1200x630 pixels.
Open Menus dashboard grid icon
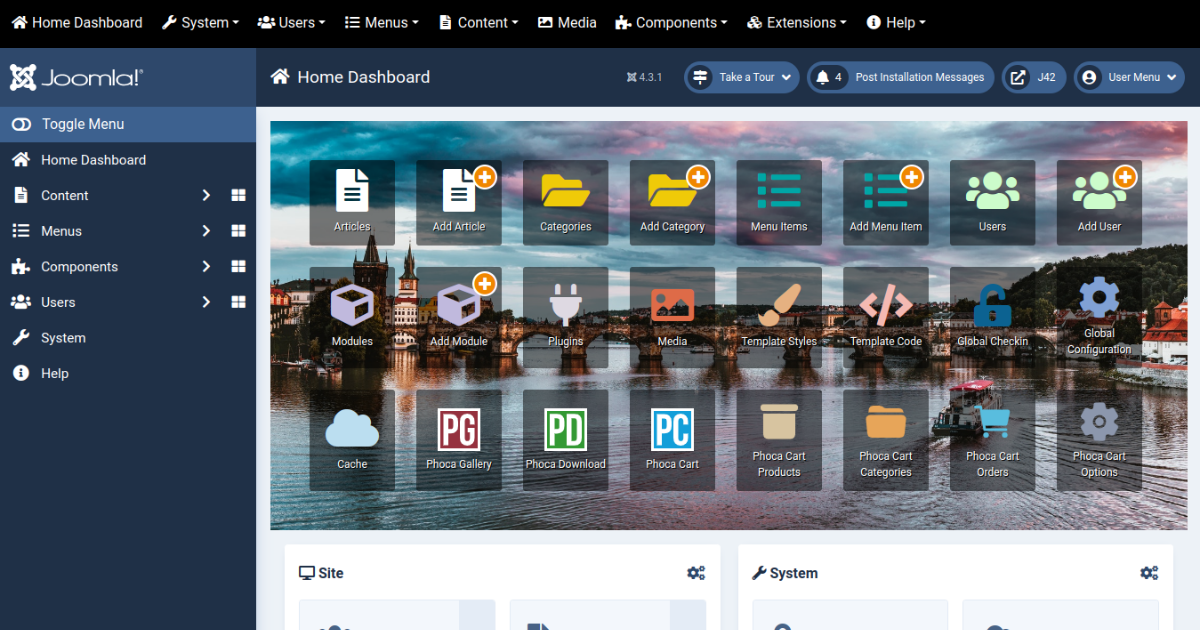pos(238,231)
